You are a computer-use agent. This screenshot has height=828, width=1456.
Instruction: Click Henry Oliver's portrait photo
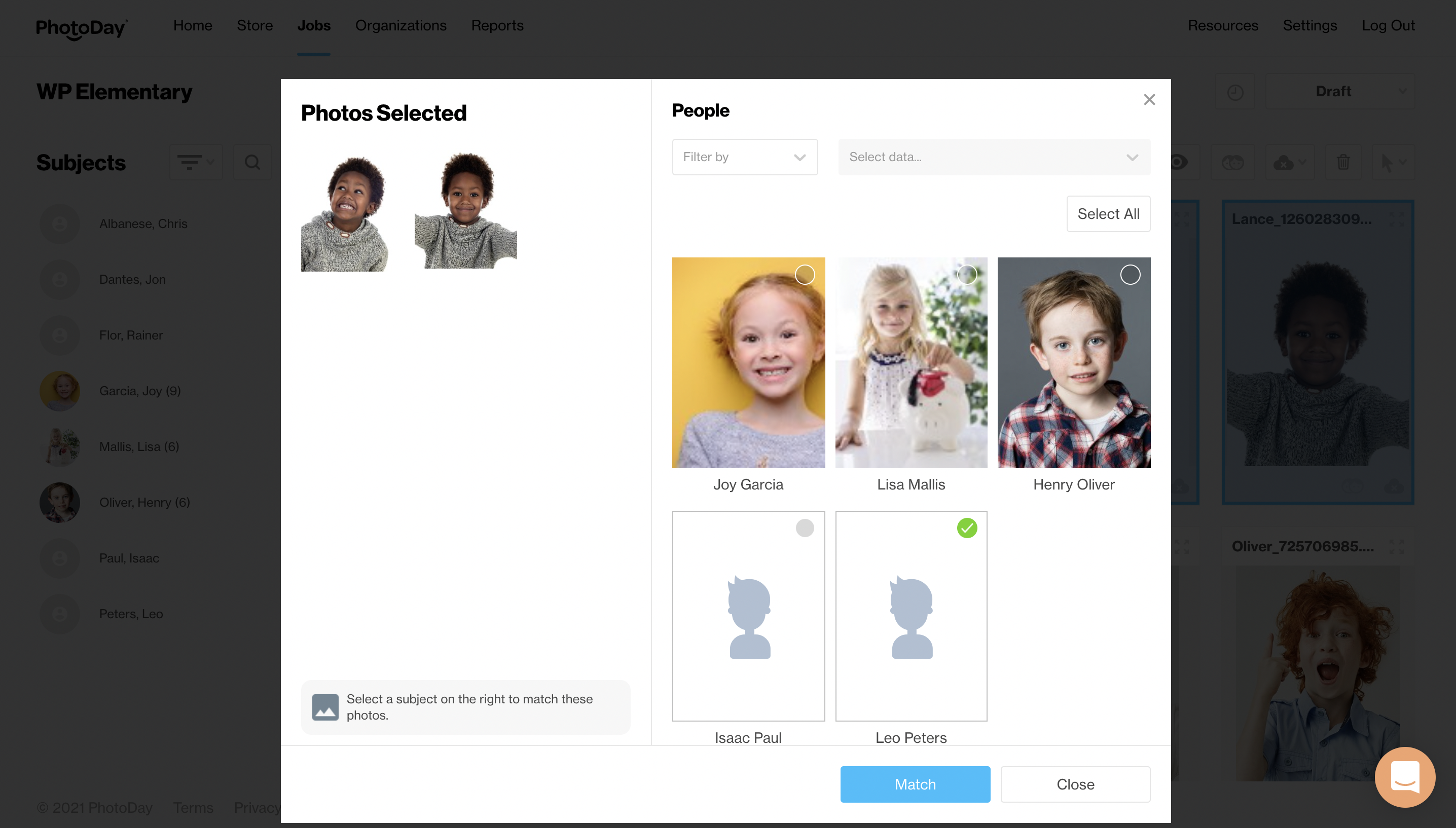click(1074, 363)
